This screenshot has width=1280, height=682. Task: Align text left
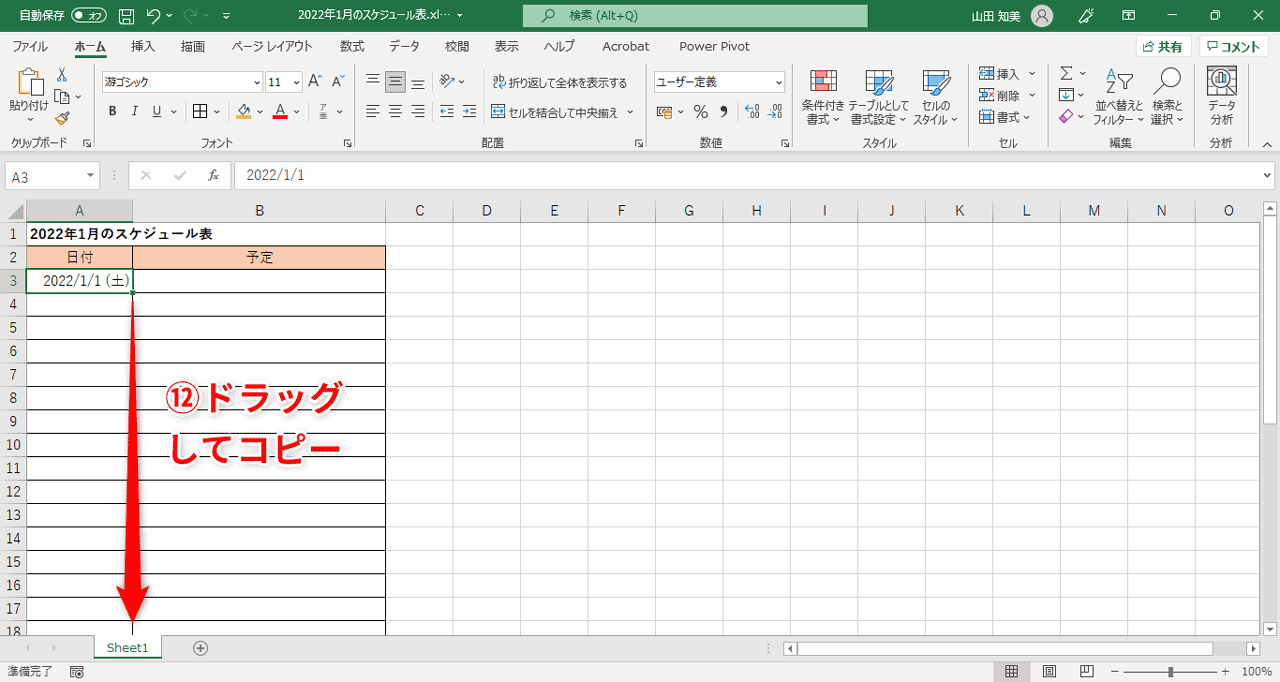[373, 111]
